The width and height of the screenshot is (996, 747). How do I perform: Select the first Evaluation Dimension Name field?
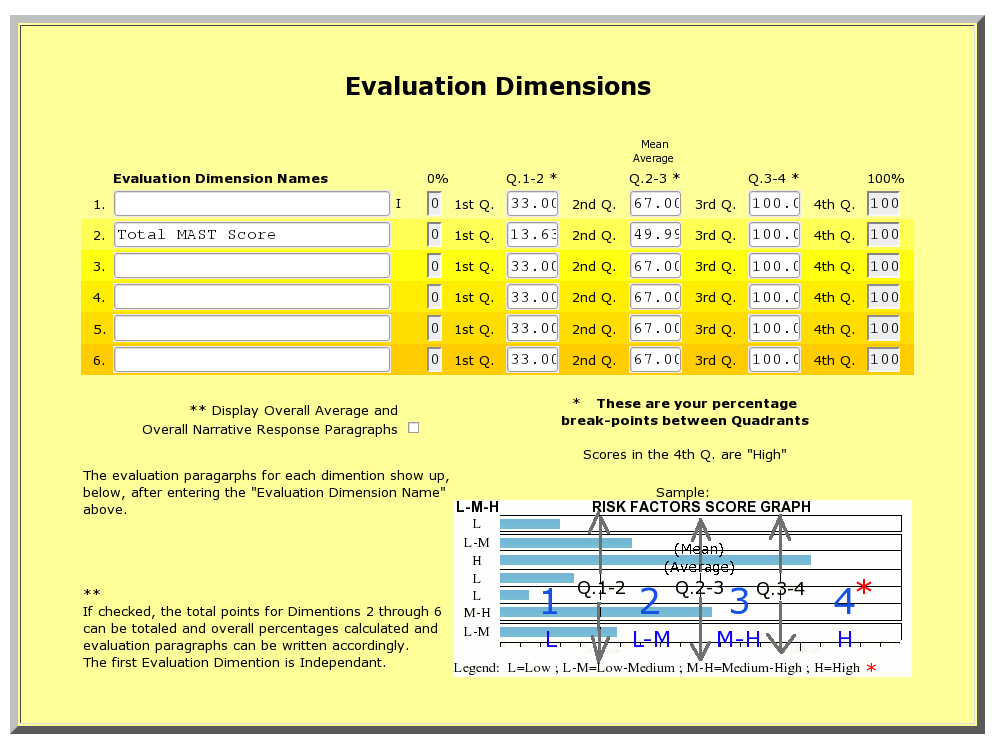tap(252, 204)
